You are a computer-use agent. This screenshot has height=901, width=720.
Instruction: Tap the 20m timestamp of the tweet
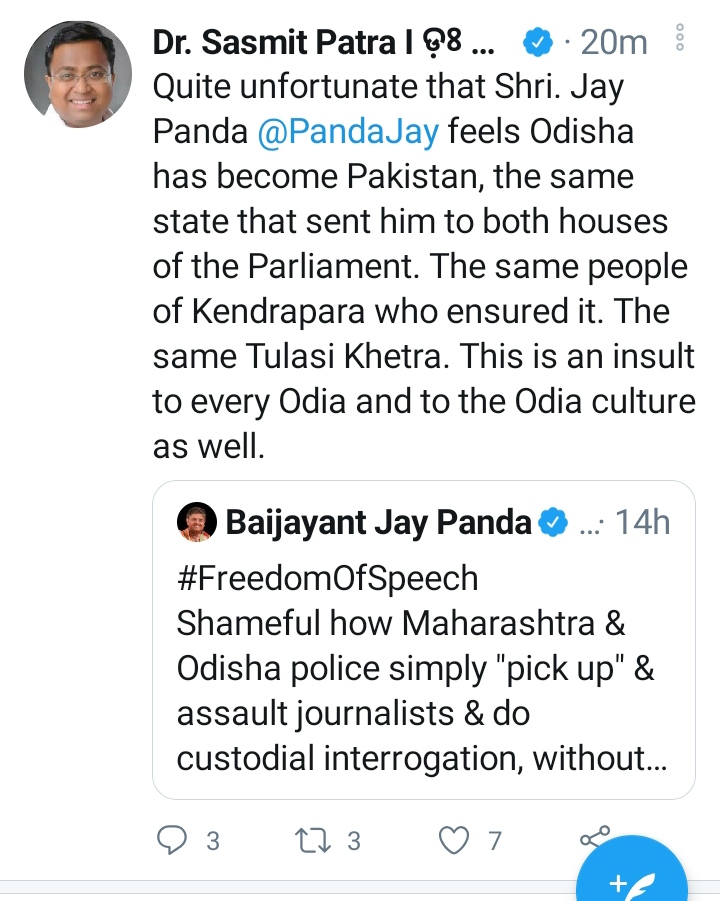coord(613,43)
